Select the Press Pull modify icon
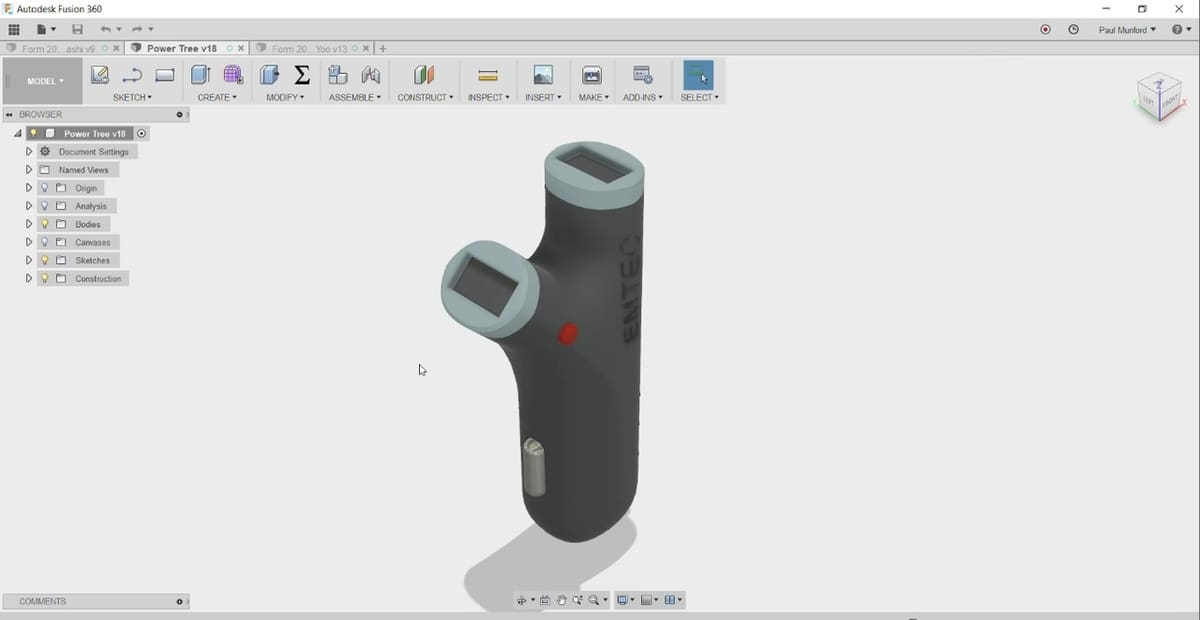This screenshot has width=1200, height=620. pyautogui.click(x=269, y=75)
